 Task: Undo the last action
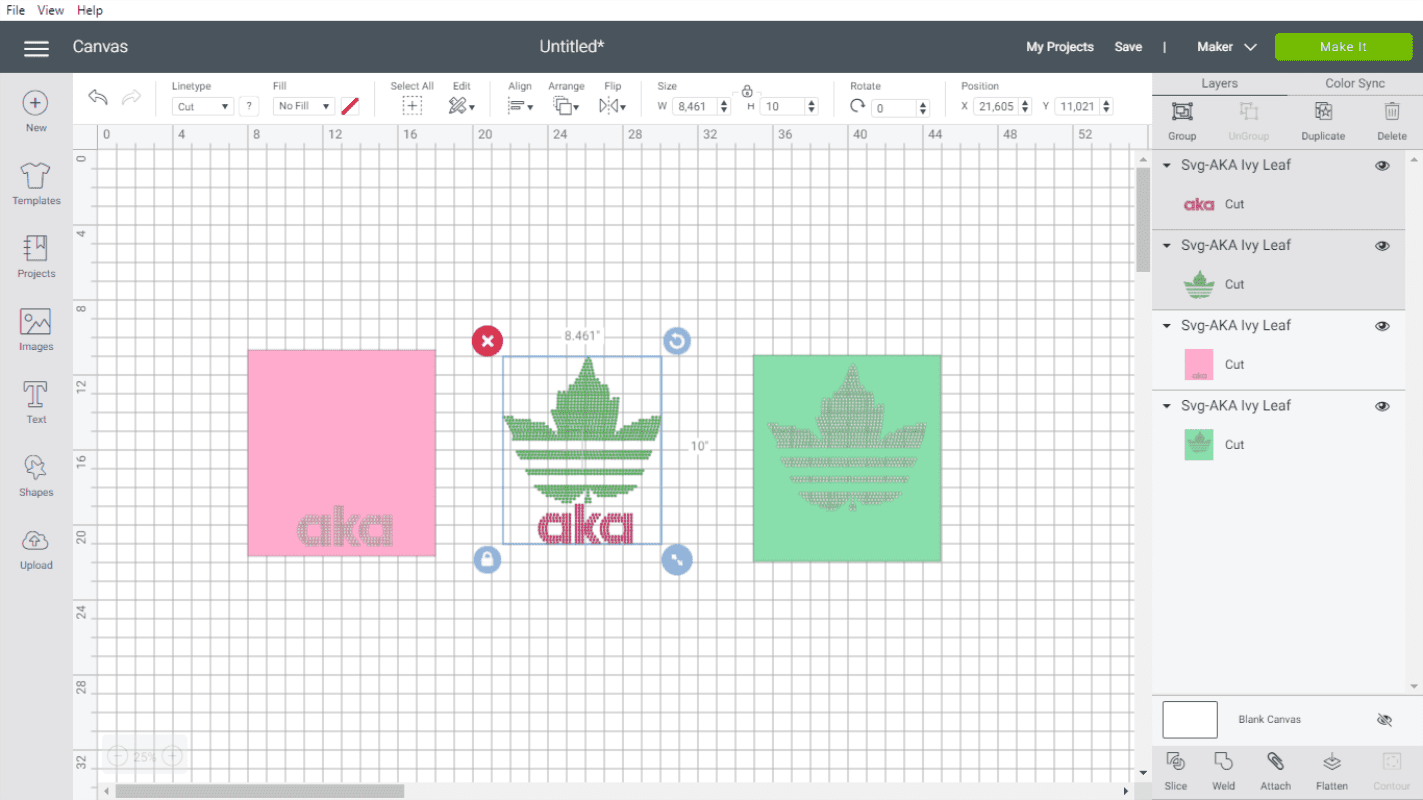pos(98,98)
